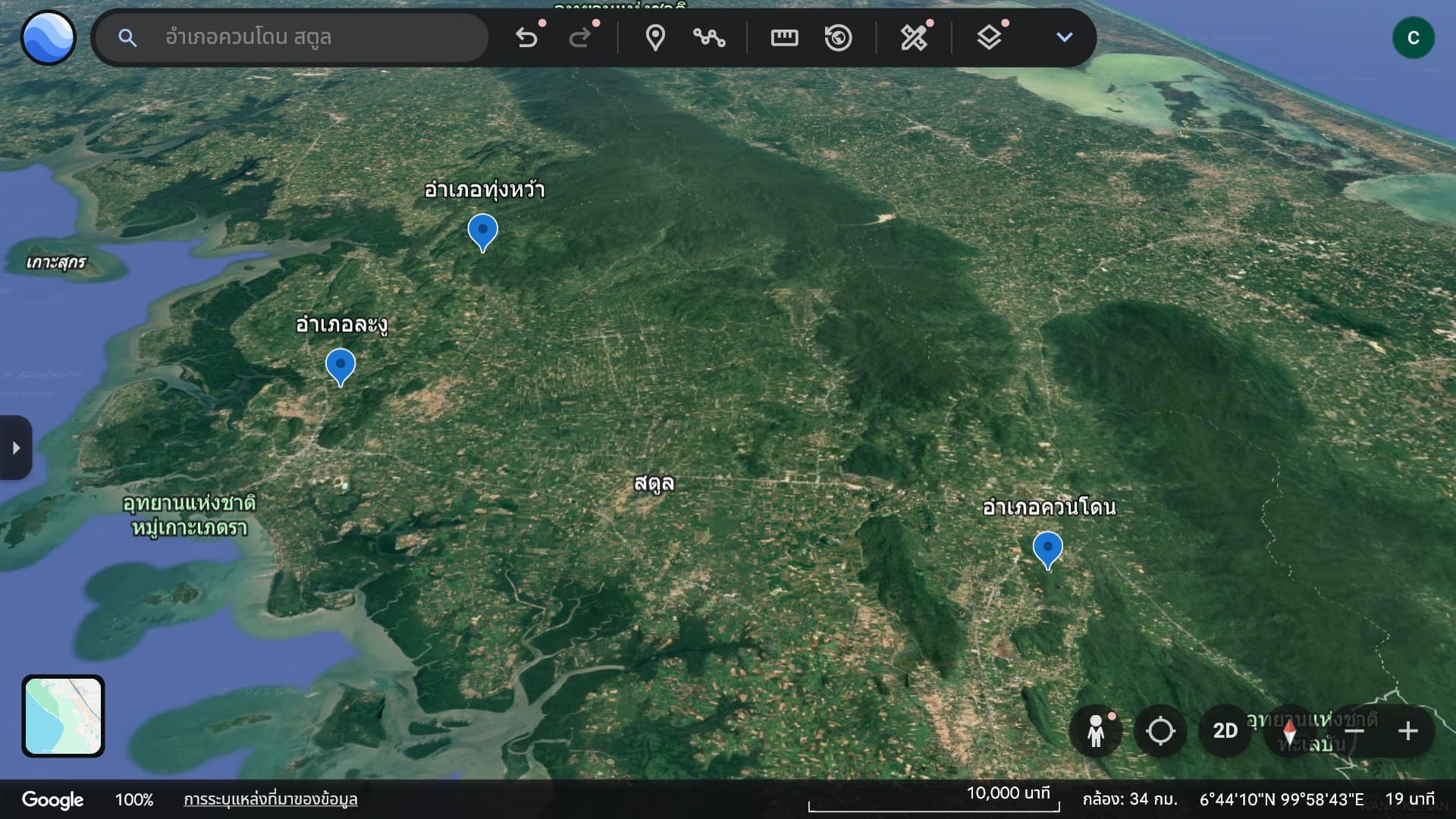
Task: Open historical imagery view
Action: click(838, 37)
